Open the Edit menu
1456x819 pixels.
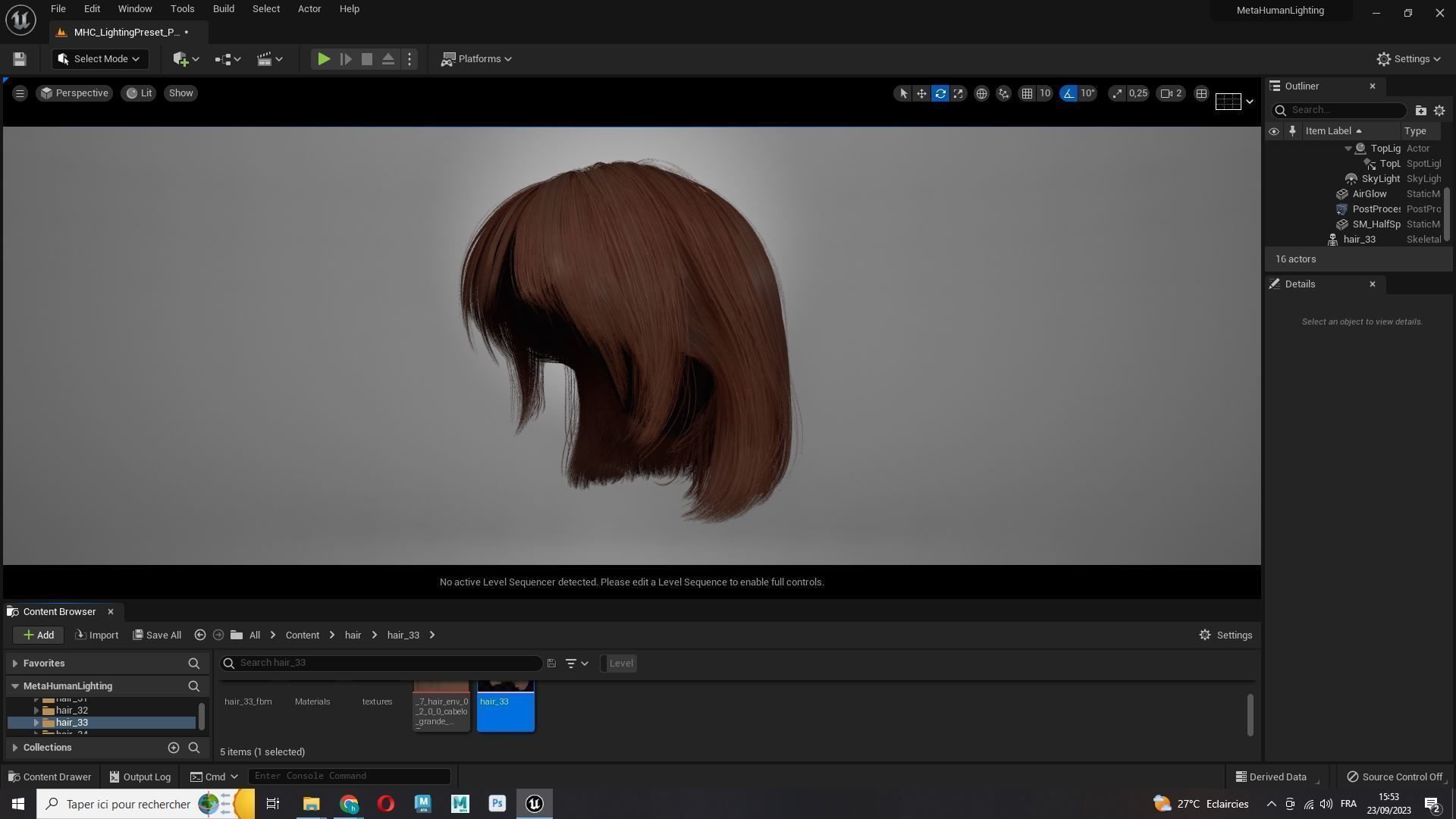[92, 9]
